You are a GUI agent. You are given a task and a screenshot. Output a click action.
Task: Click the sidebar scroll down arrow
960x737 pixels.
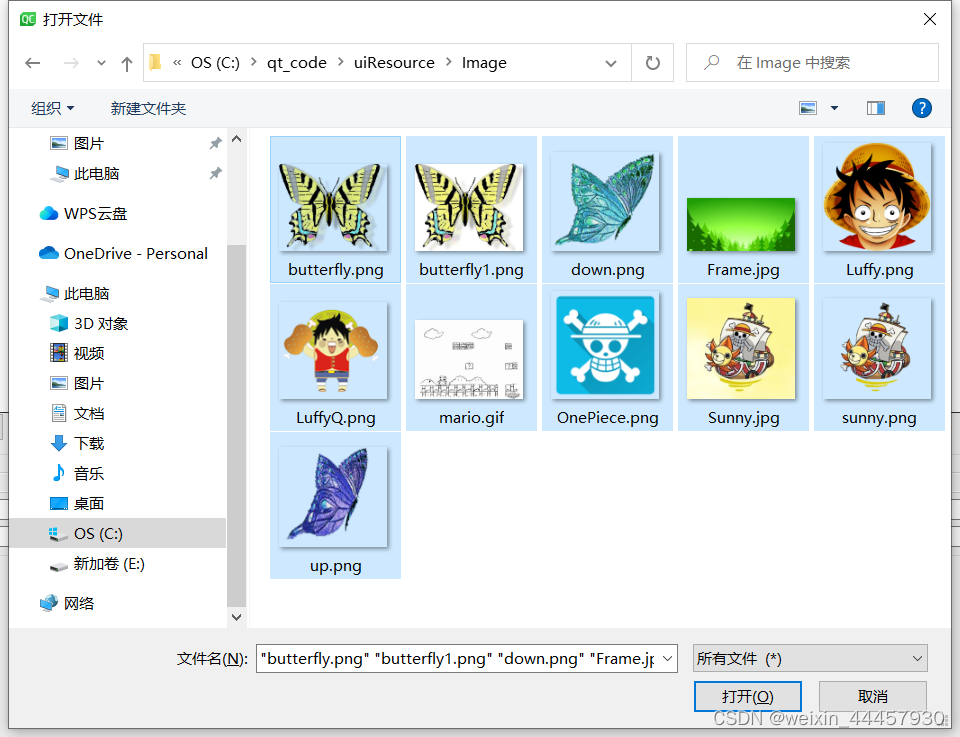[236, 617]
